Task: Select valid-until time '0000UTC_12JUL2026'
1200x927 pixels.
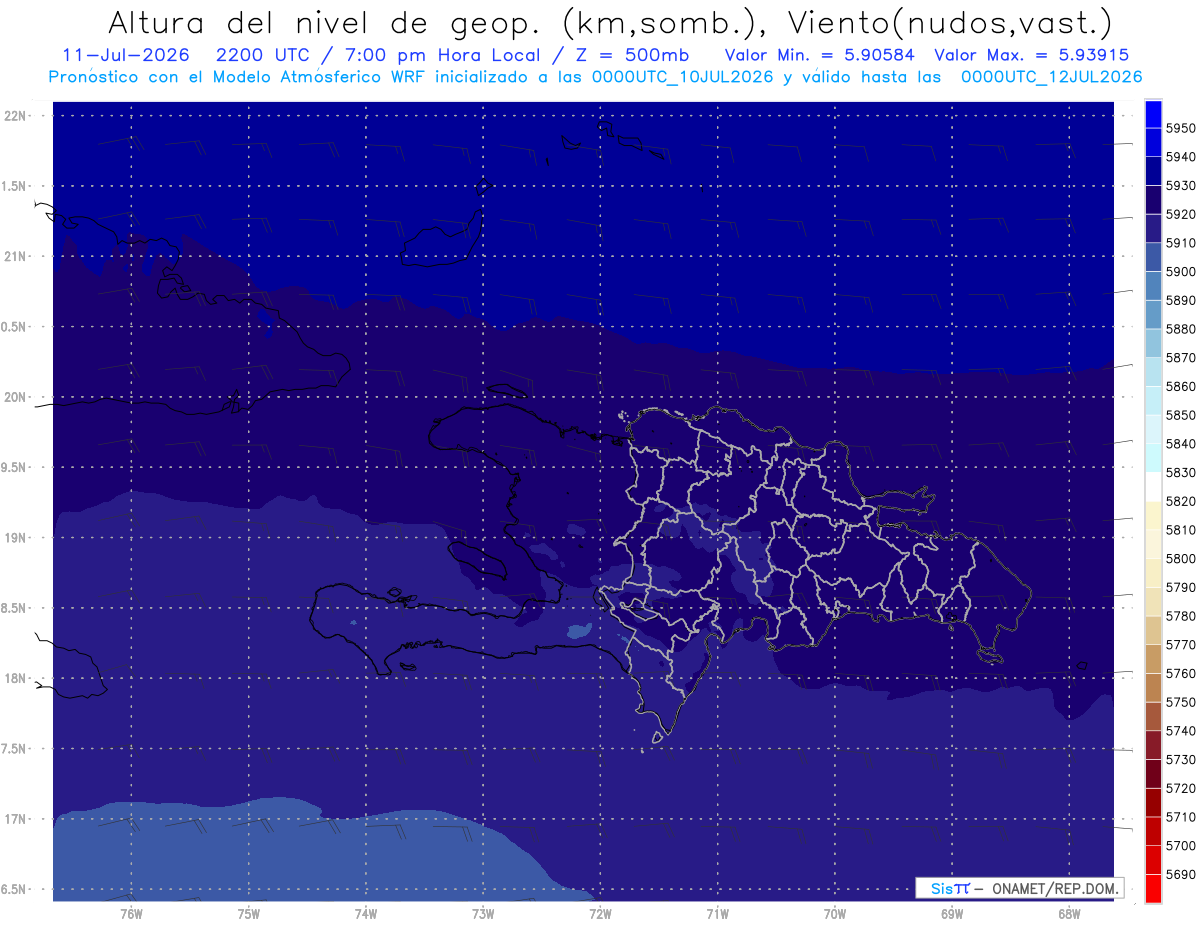Action: [x=1051, y=77]
